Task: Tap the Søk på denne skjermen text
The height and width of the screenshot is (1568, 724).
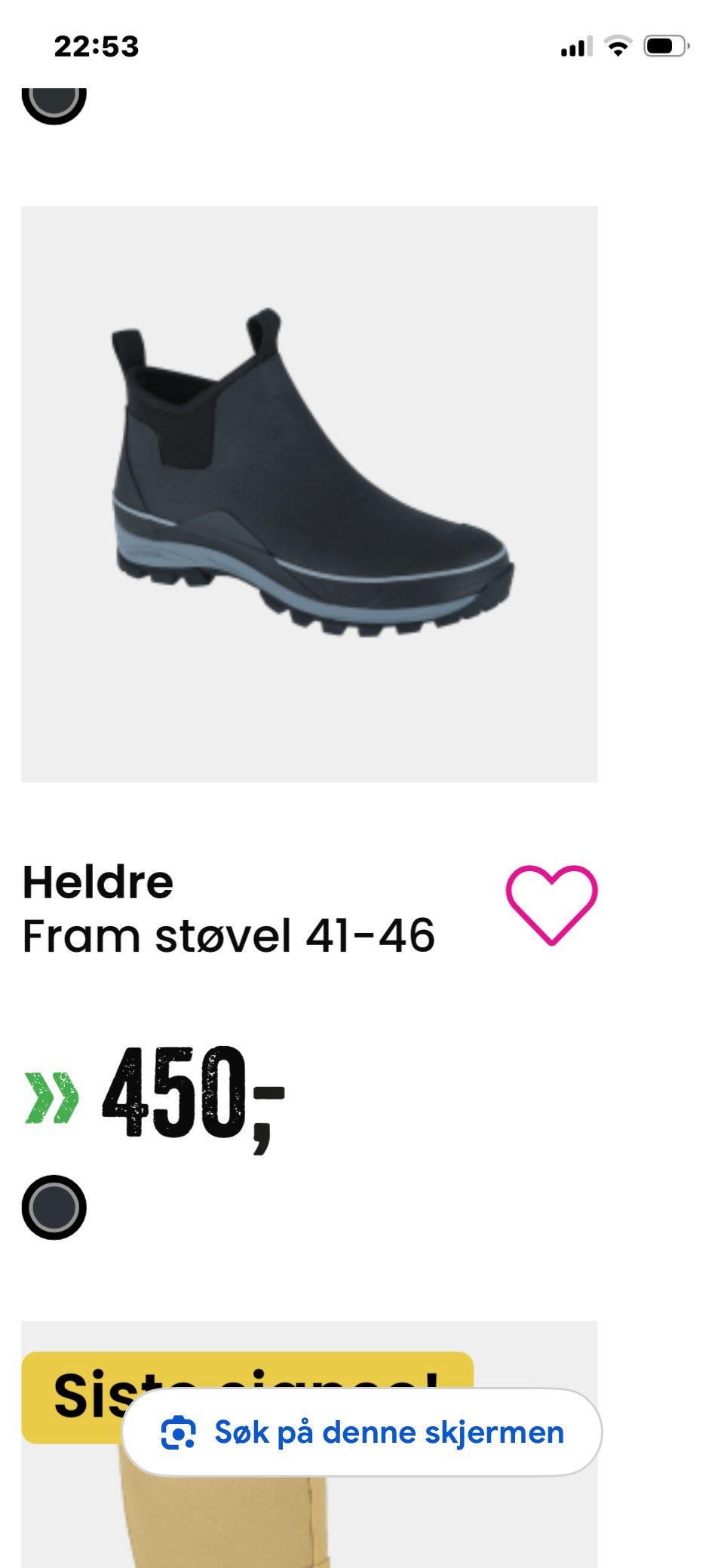Action: [389, 1432]
